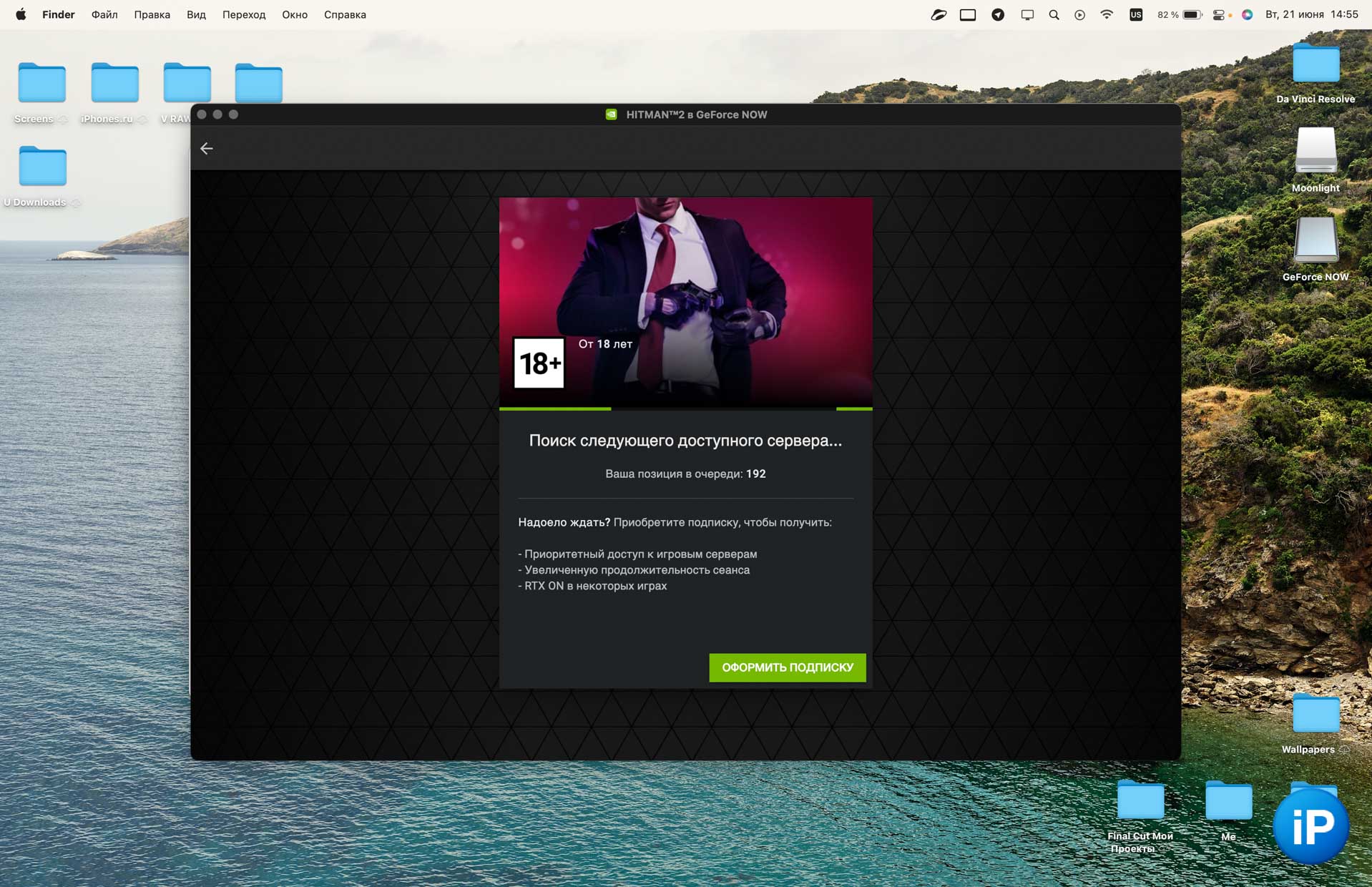Click the battery status icon
The height and width of the screenshot is (887, 1372).
1192,14
